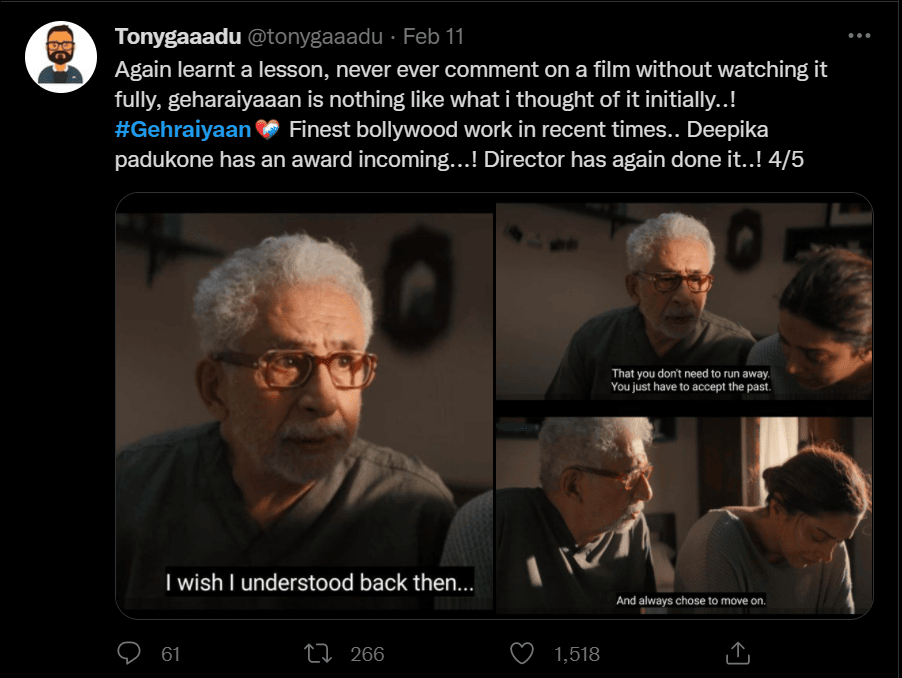Click the "I wish I understood back then..." subtitle

point(319,583)
